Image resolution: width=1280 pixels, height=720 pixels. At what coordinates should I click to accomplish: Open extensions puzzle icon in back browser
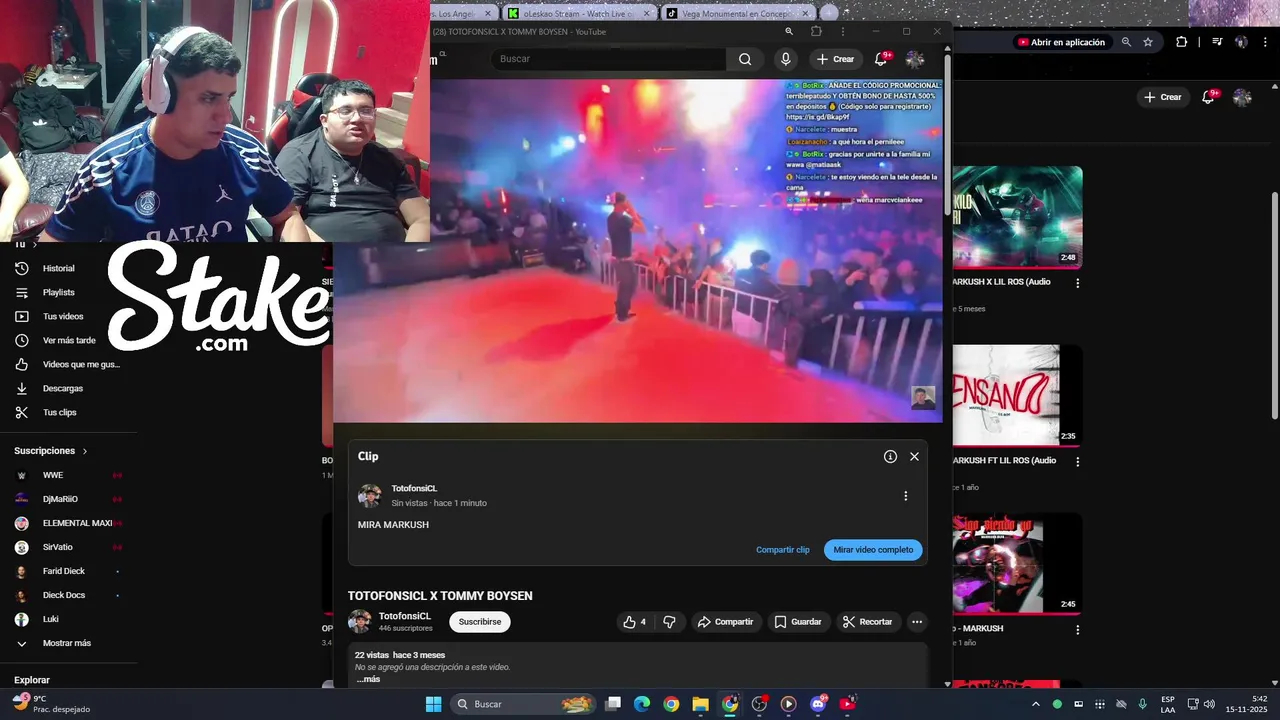pyautogui.click(x=1182, y=42)
